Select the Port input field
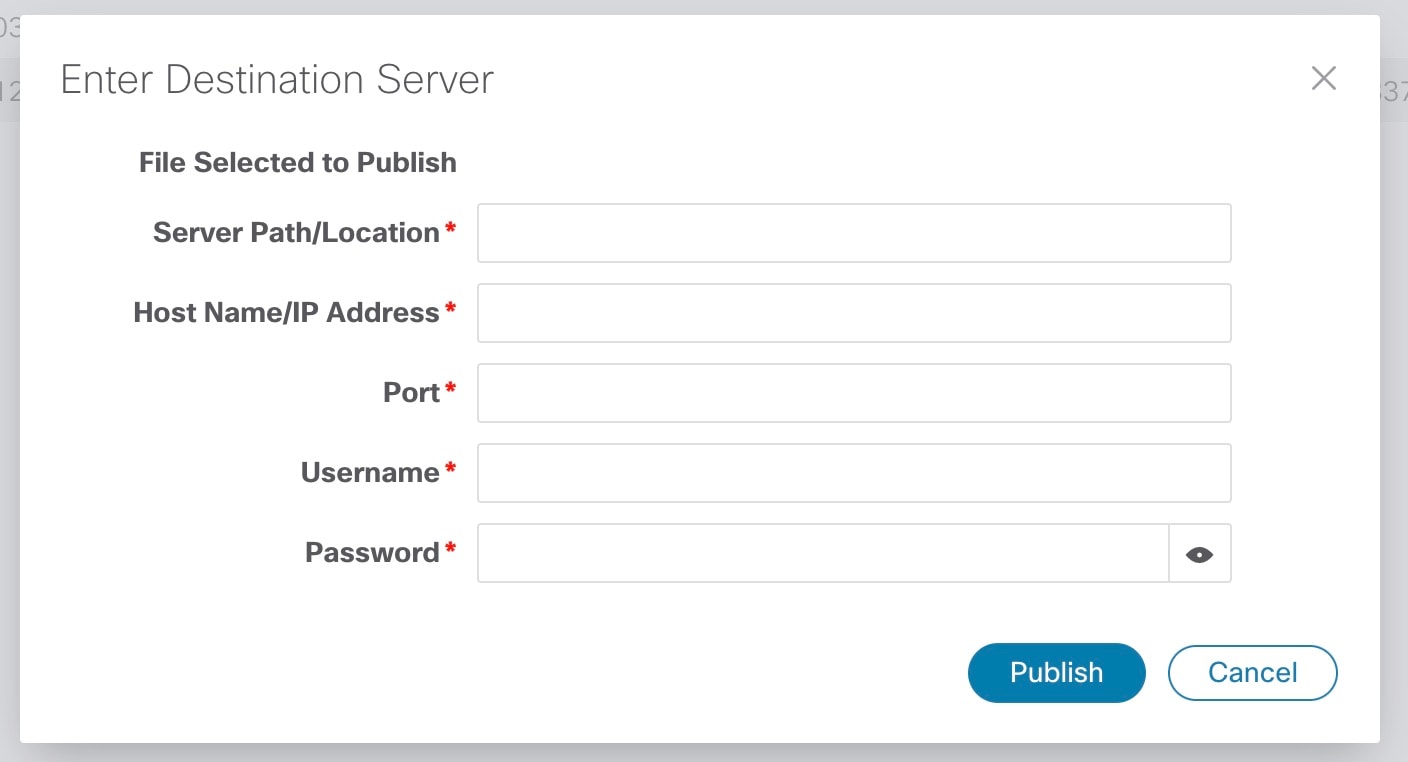Image resolution: width=1408 pixels, height=762 pixels. (853, 393)
